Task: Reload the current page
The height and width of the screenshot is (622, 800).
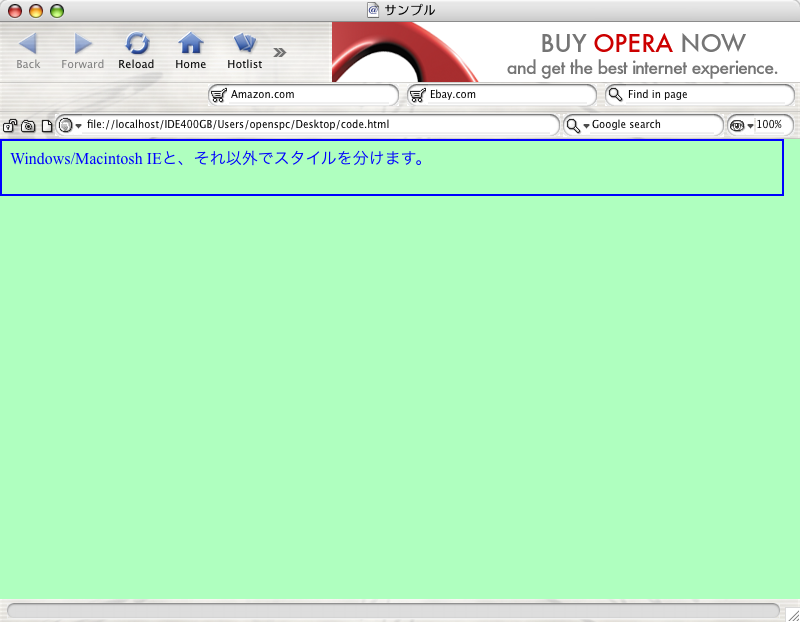Action: tap(136, 51)
